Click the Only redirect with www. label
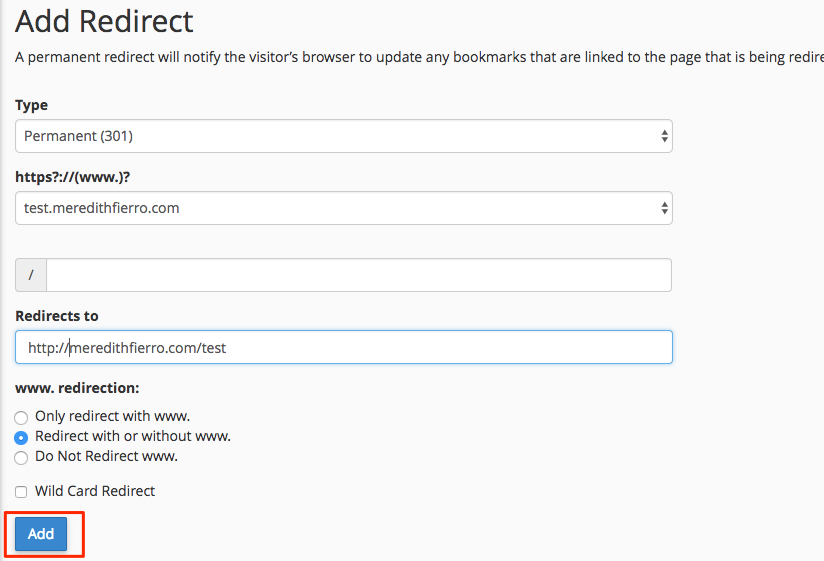Viewport: 824px width, 561px height. [x=112, y=416]
